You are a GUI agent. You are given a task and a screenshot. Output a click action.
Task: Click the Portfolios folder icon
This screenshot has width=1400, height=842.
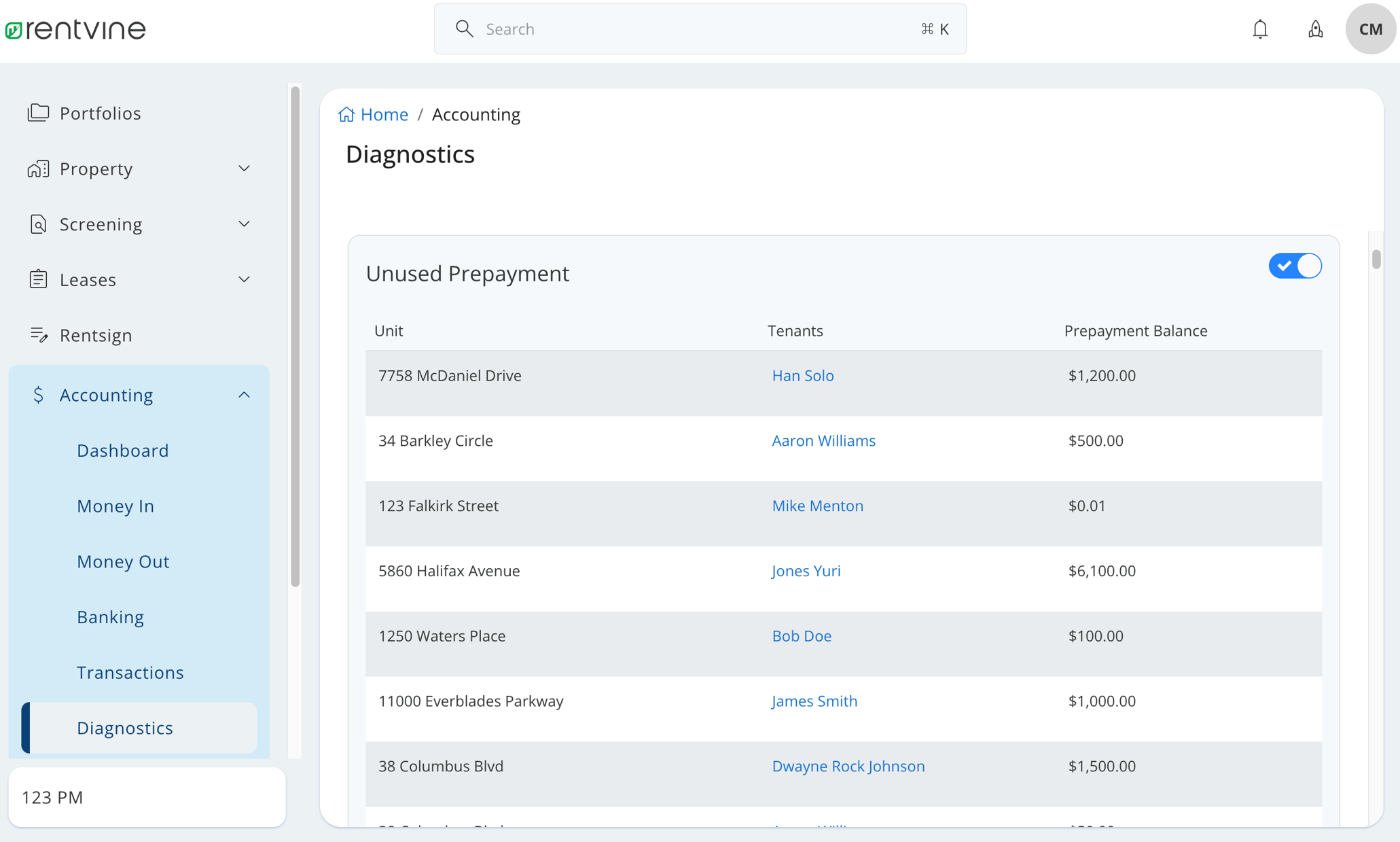pos(39,113)
